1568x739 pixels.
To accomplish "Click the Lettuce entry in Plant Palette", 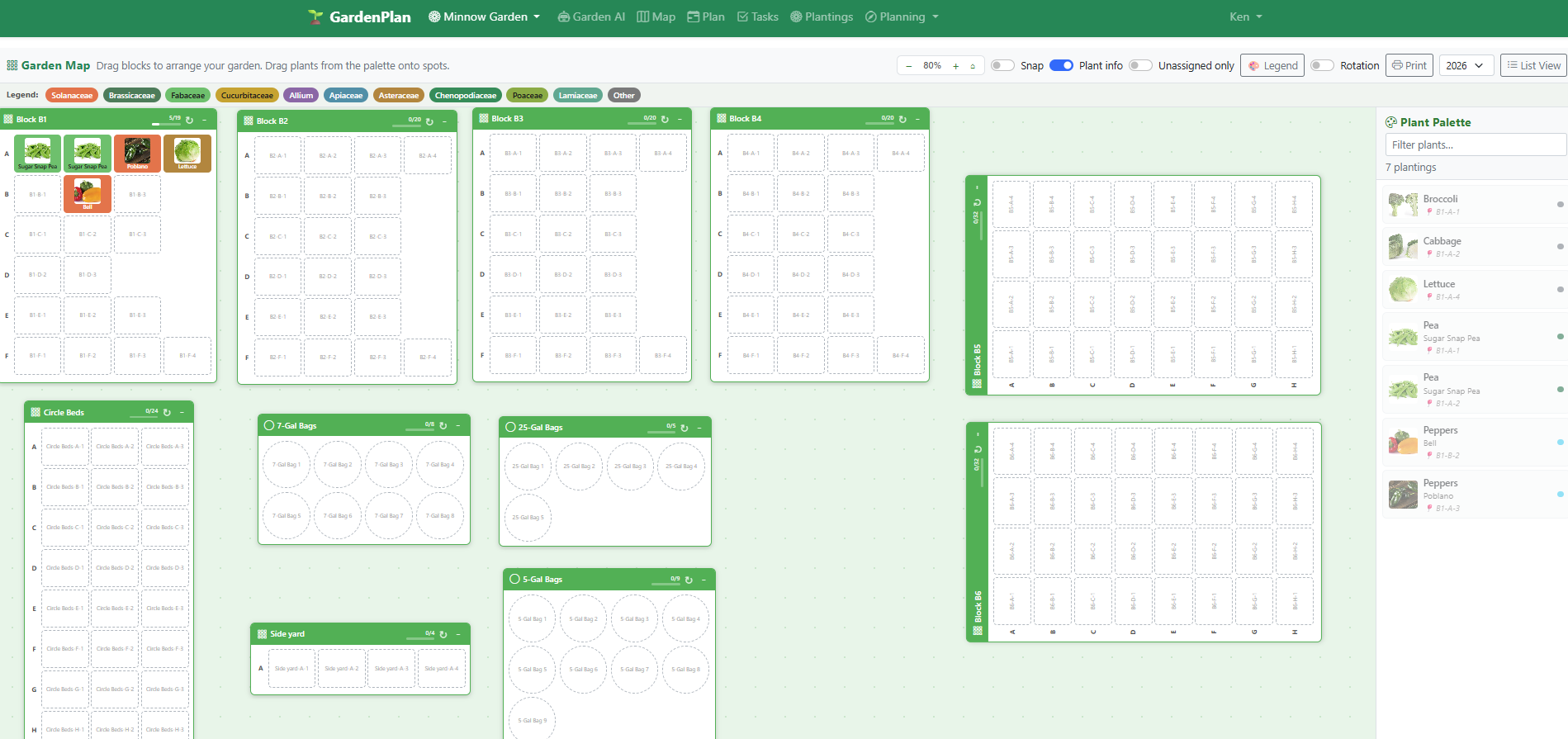I will coord(1475,290).
